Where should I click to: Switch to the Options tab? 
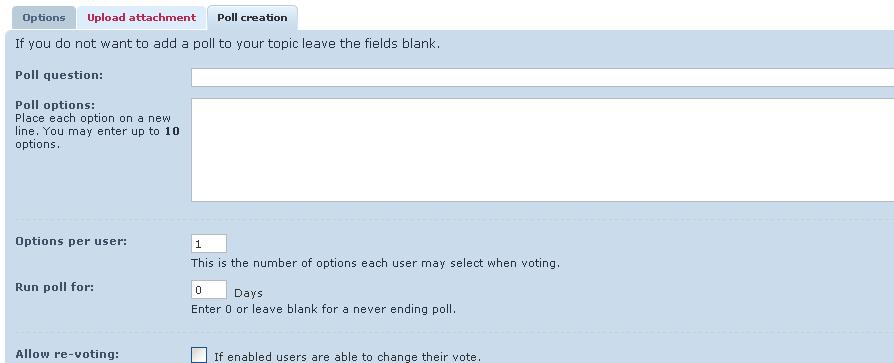[44, 18]
